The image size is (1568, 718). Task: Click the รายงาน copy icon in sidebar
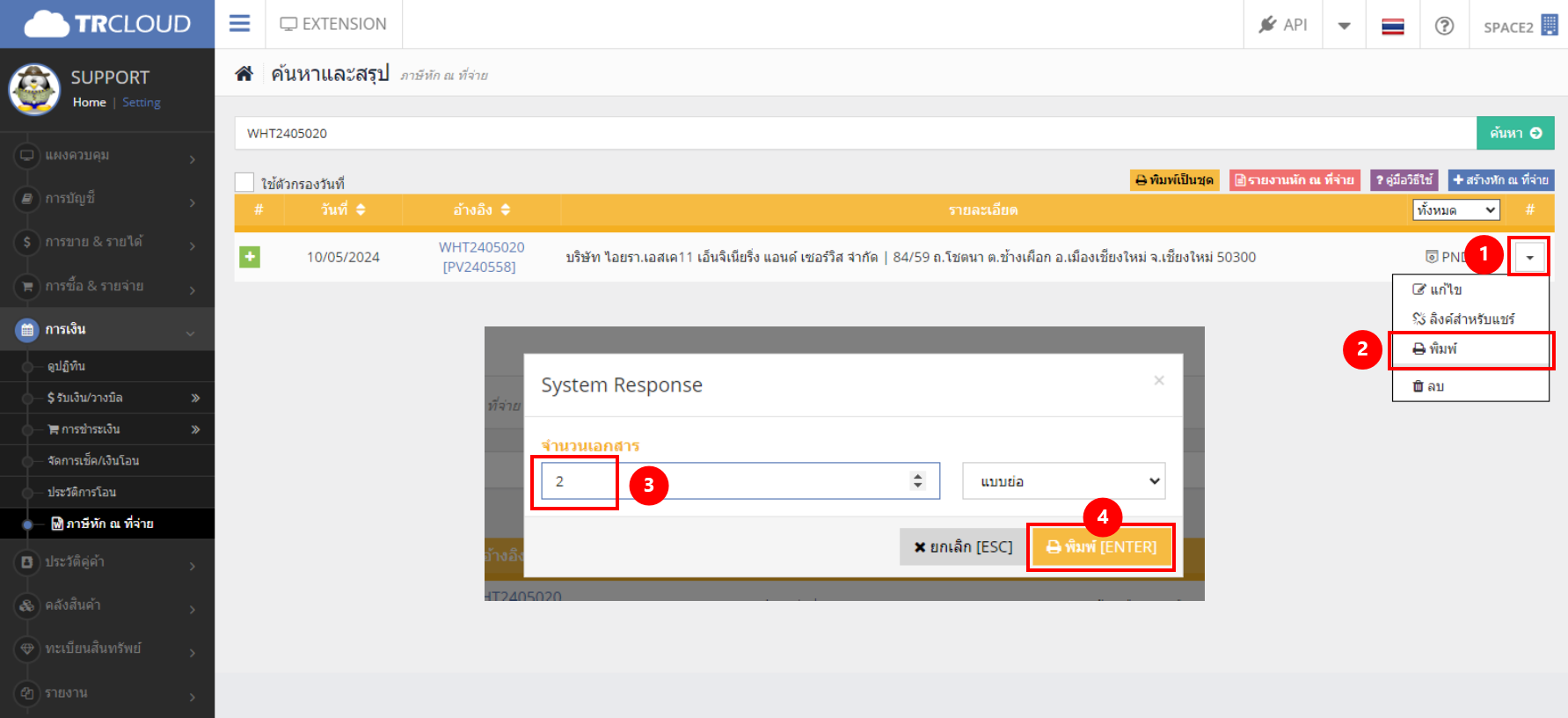27,692
